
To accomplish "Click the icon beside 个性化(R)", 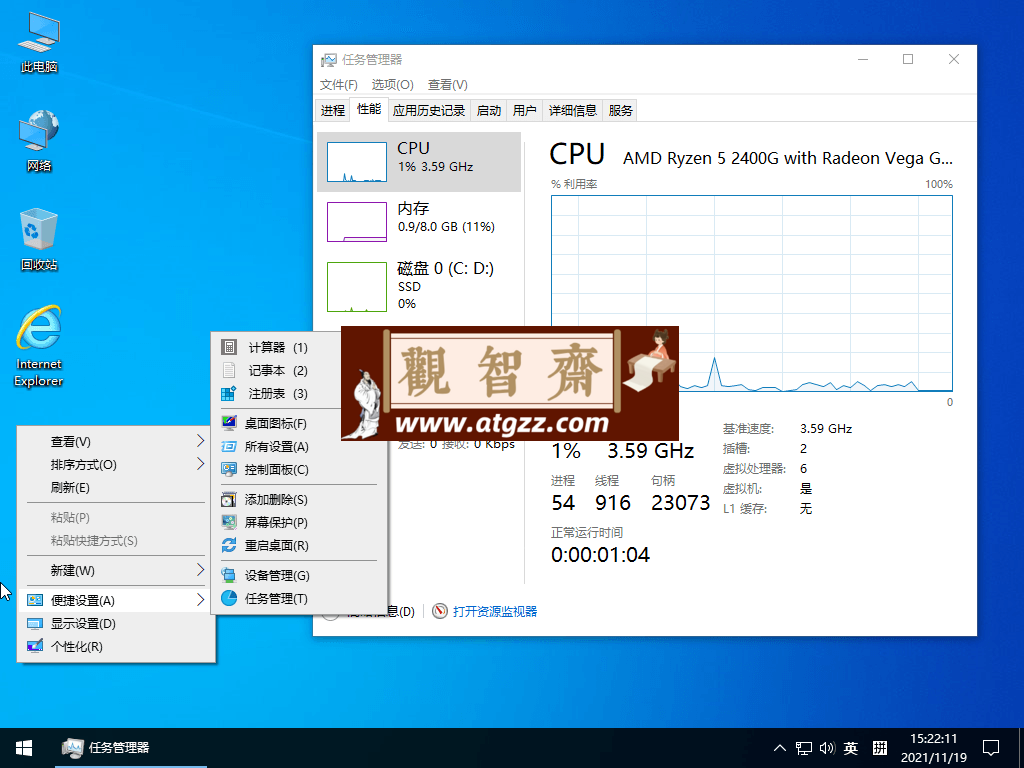I will pyautogui.click(x=35, y=647).
